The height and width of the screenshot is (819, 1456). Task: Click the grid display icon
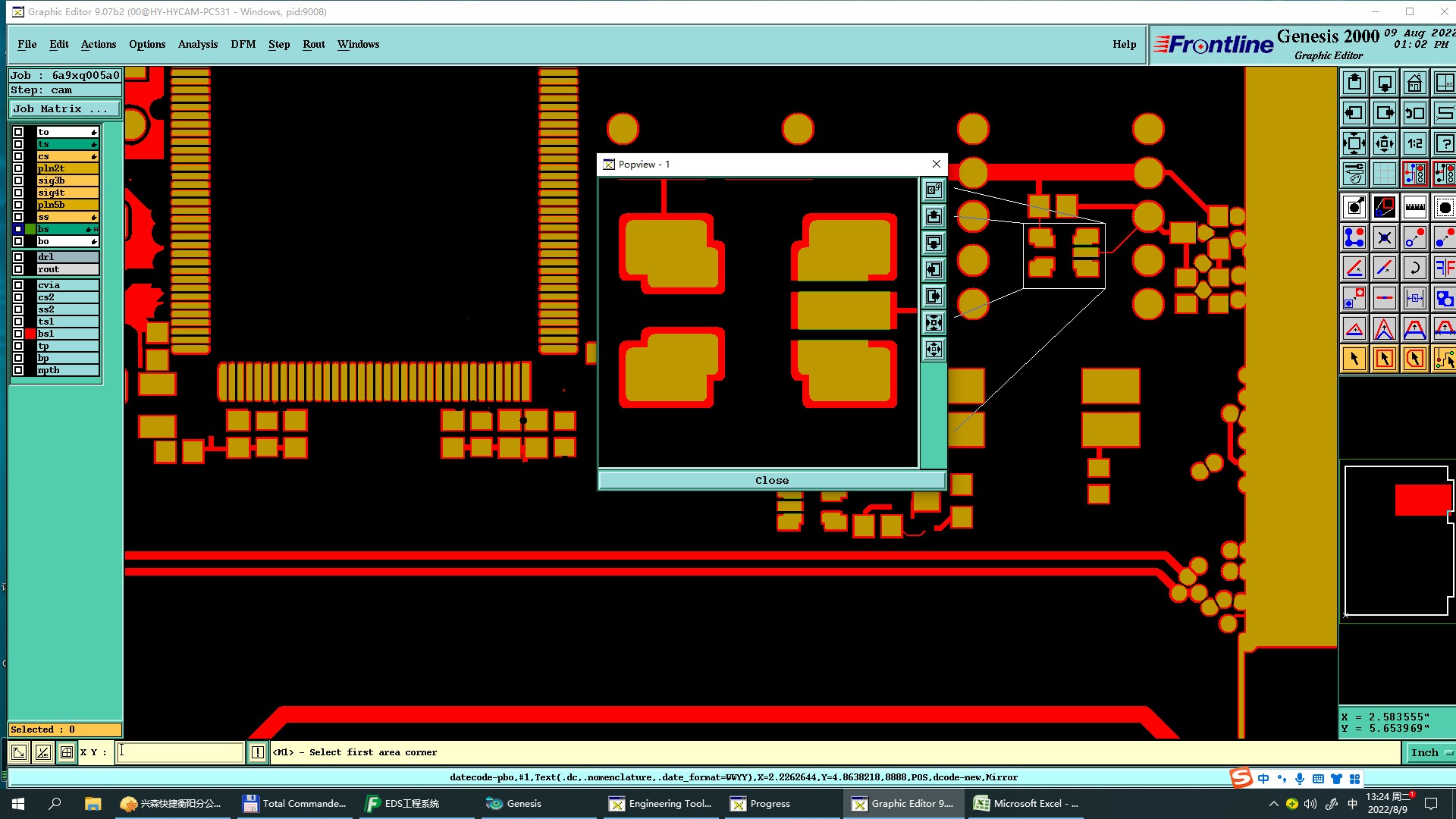click(1384, 174)
